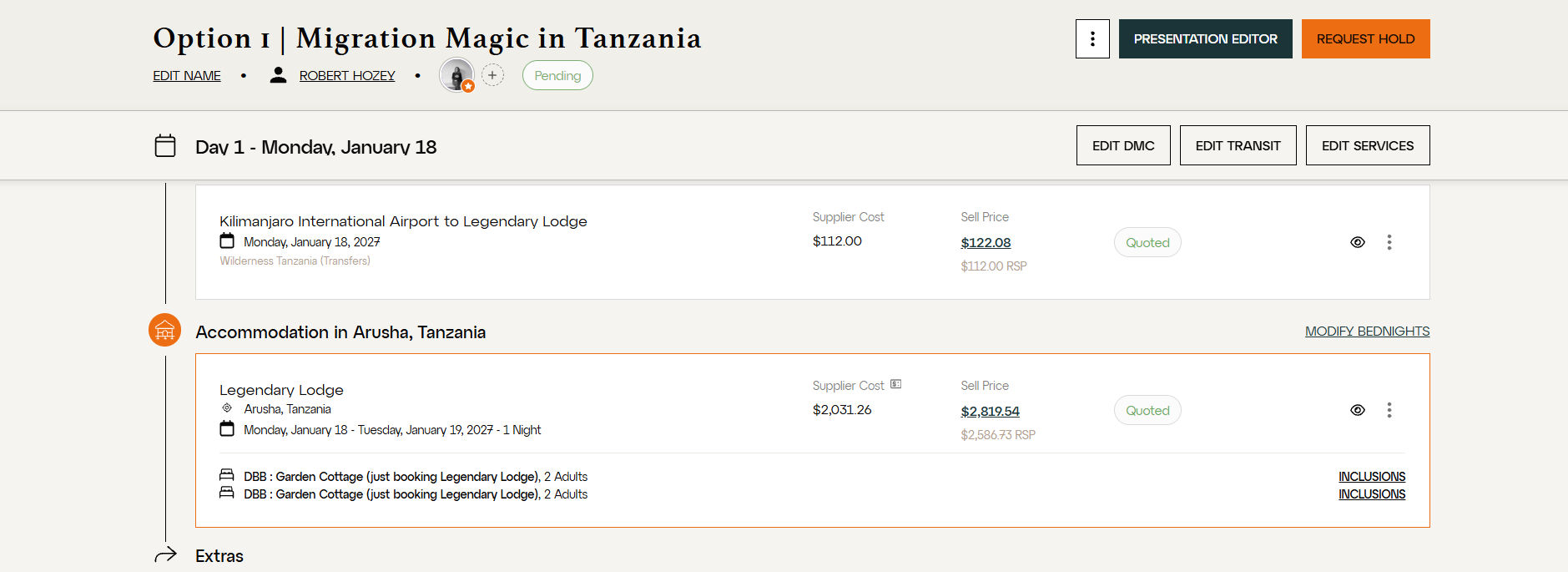Click the Edit Services button
The width and height of the screenshot is (1568, 572).
point(1368,145)
